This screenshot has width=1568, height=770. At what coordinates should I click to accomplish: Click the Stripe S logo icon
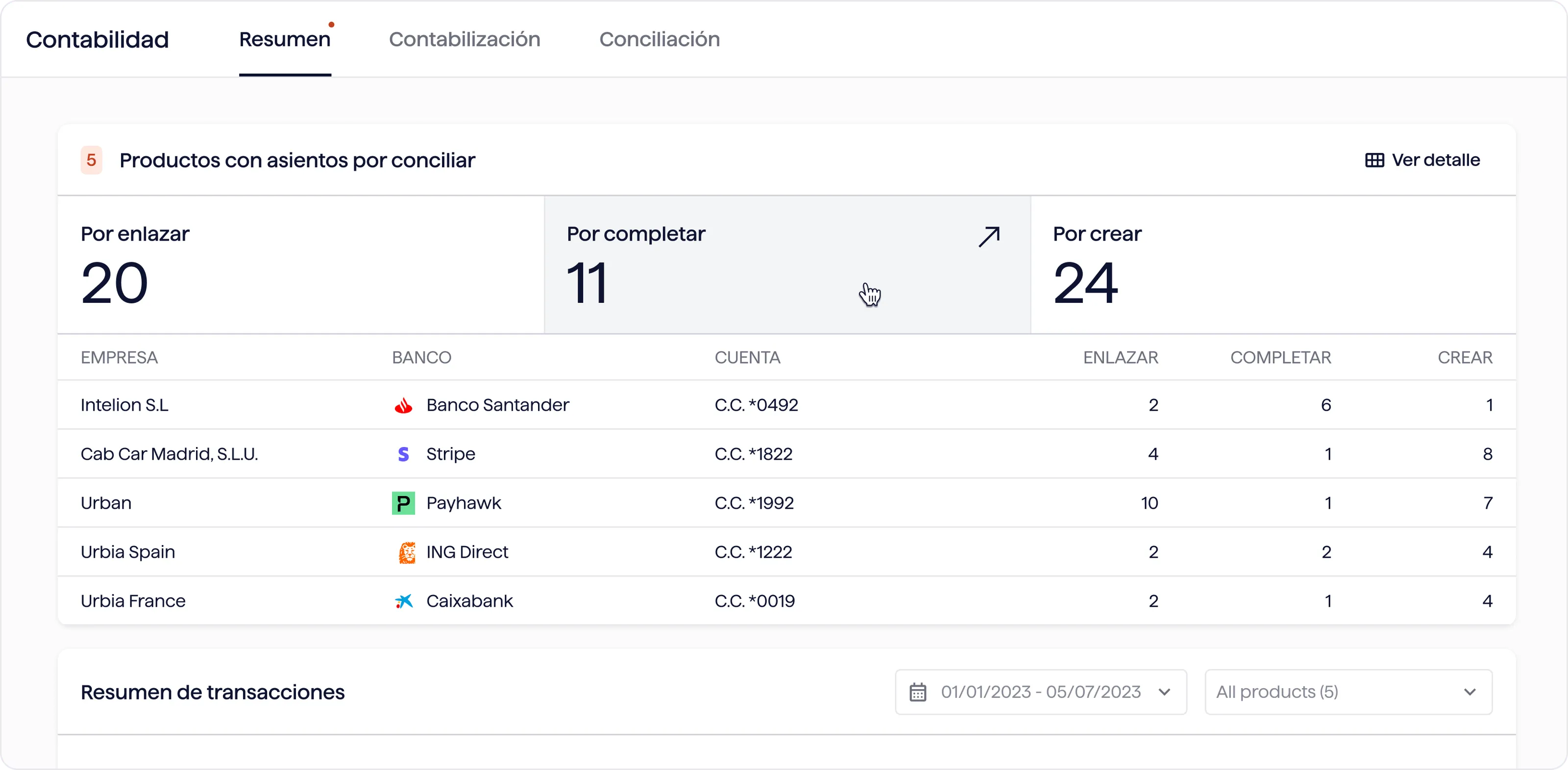click(403, 454)
